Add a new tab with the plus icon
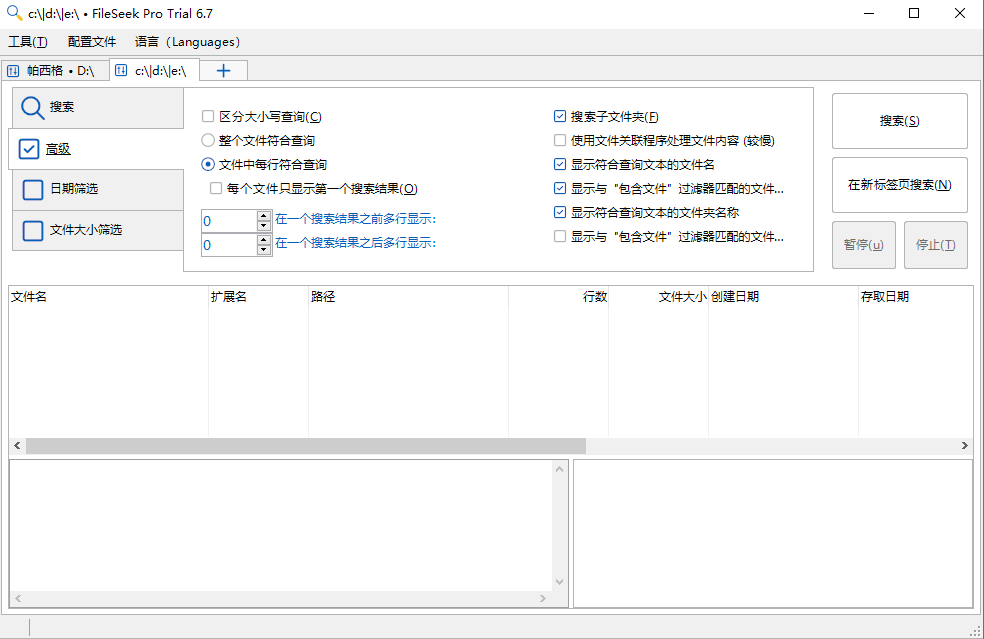This screenshot has width=984, height=639. [223, 71]
